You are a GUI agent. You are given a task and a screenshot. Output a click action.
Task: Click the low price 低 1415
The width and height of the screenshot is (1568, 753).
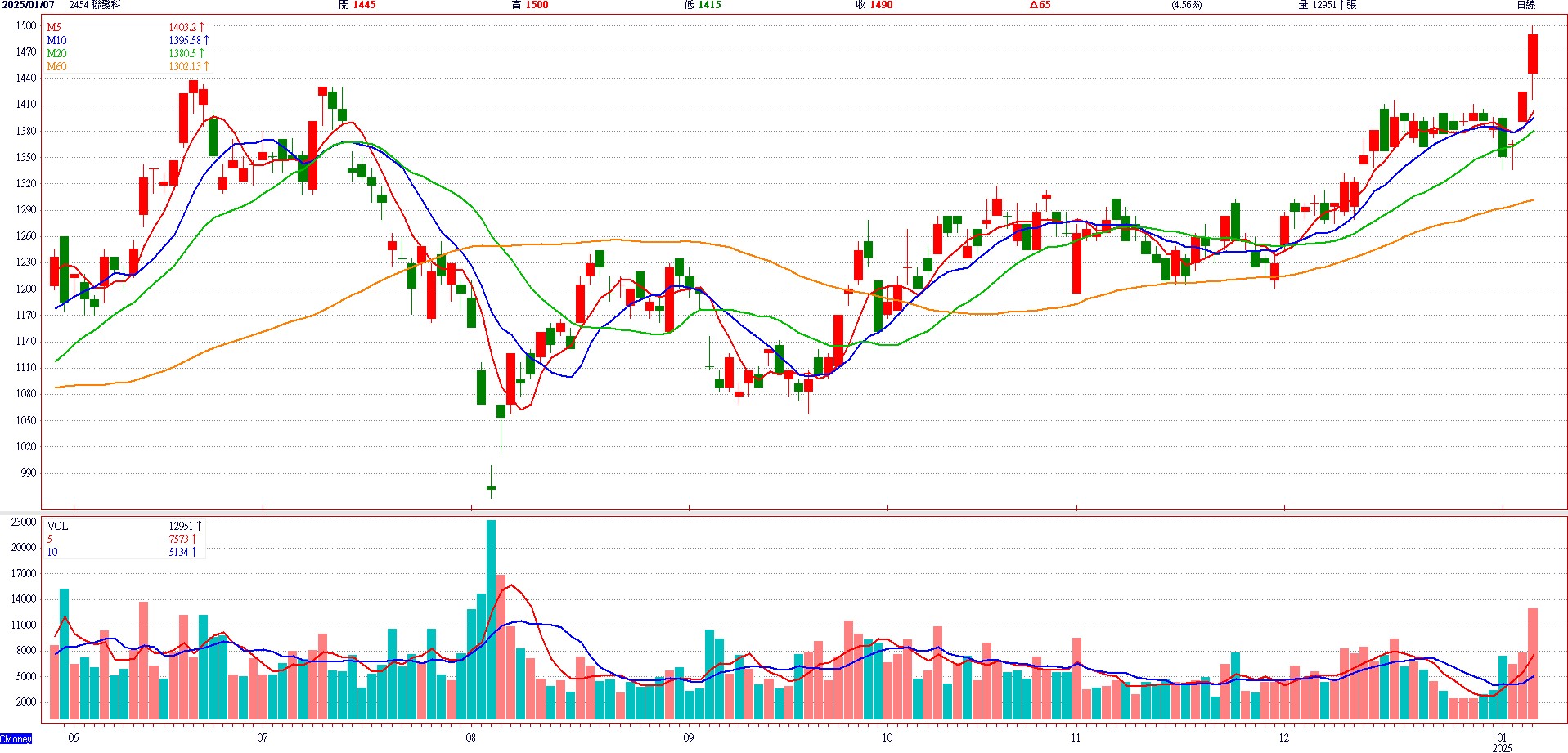click(x=703, y=5)
